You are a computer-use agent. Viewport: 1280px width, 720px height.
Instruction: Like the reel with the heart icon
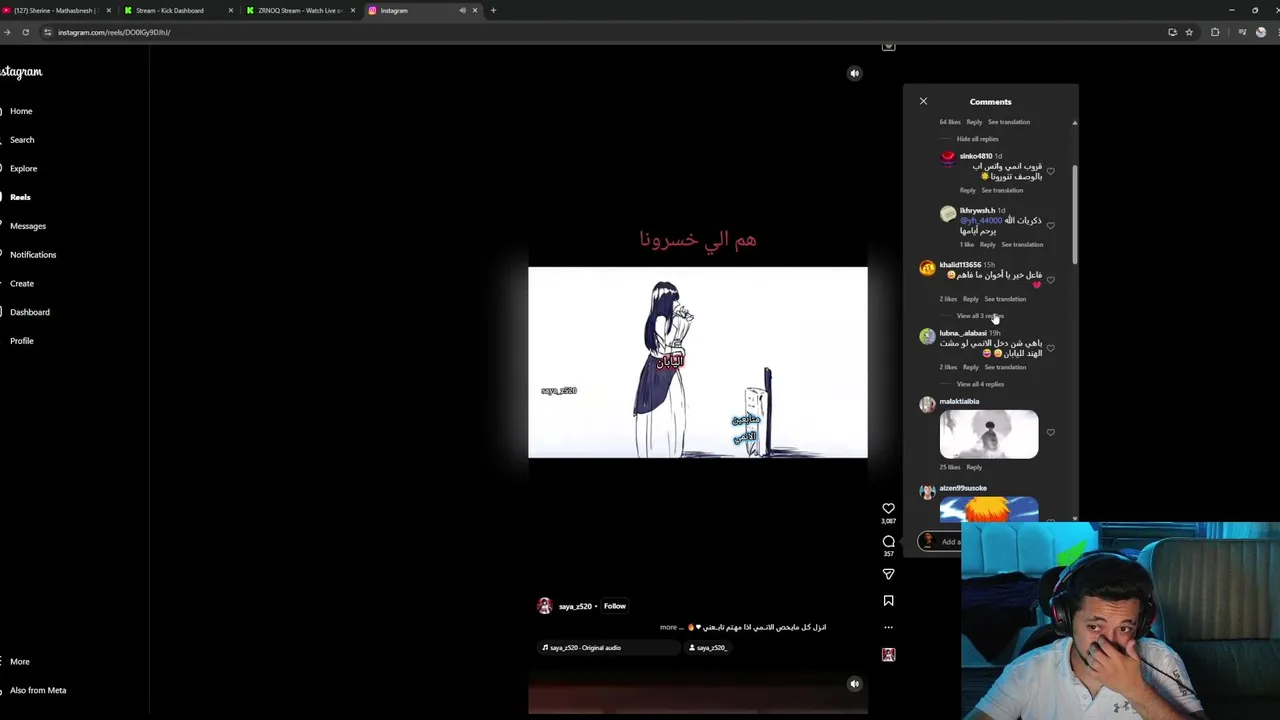[888, 508]
